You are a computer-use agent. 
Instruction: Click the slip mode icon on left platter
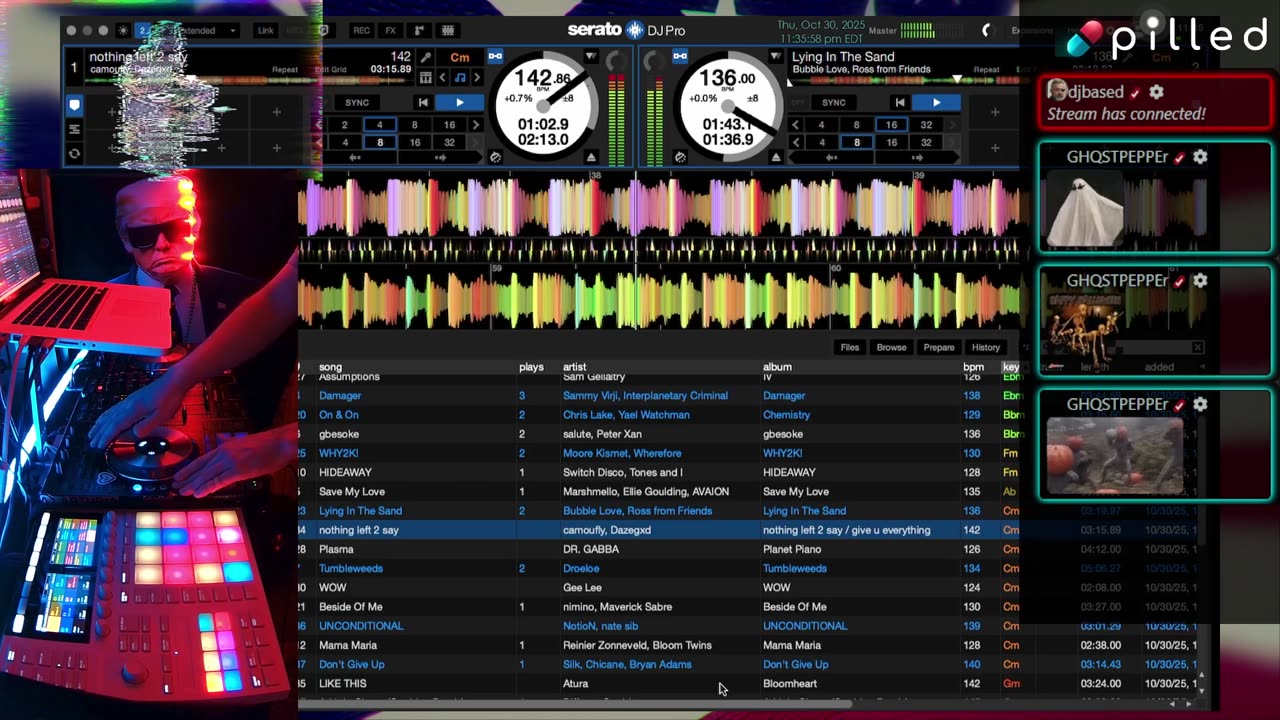(x=496, y=157)
